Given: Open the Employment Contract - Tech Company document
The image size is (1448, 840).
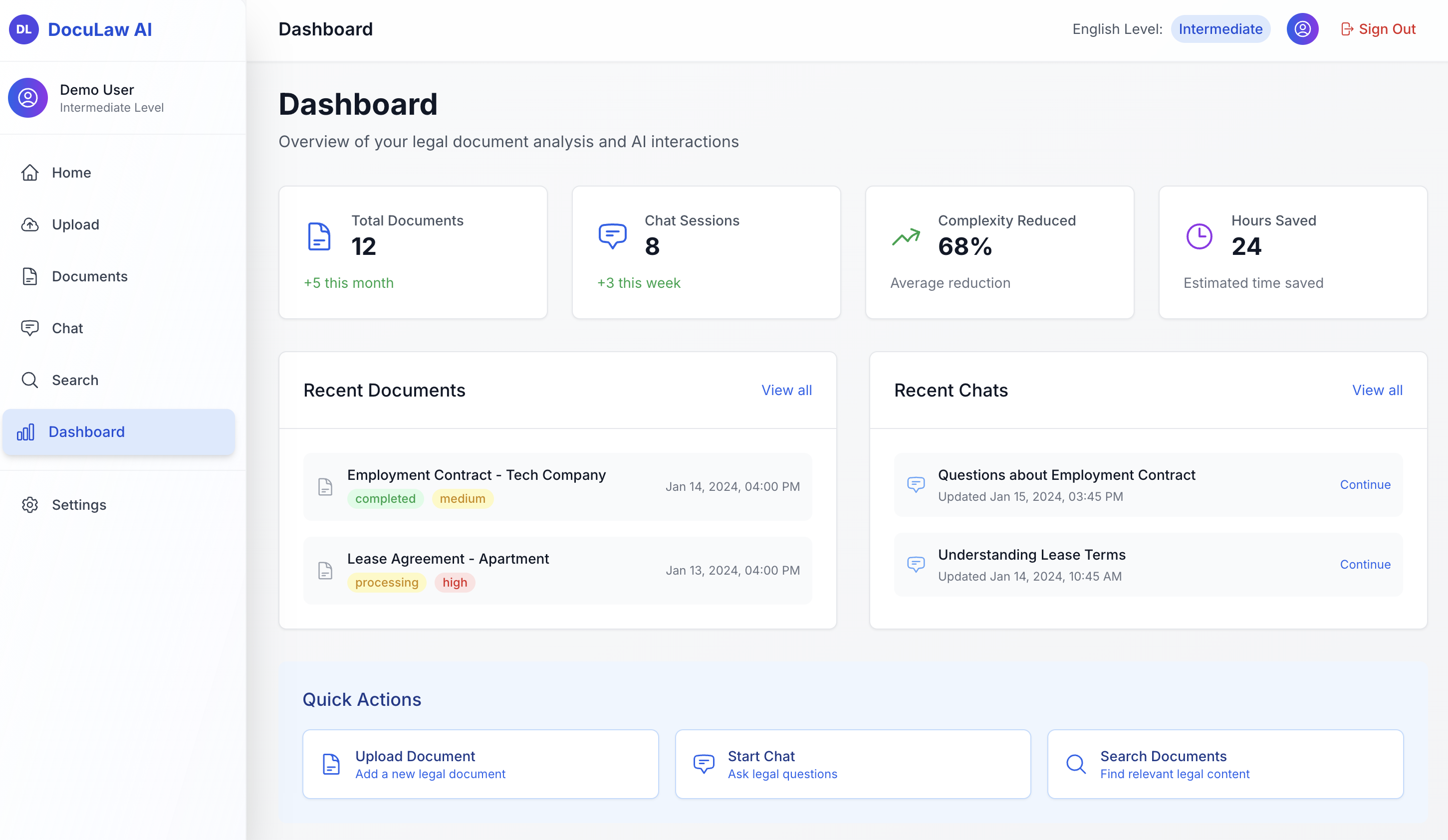Looking at the screenshot, I should (476, 474).
